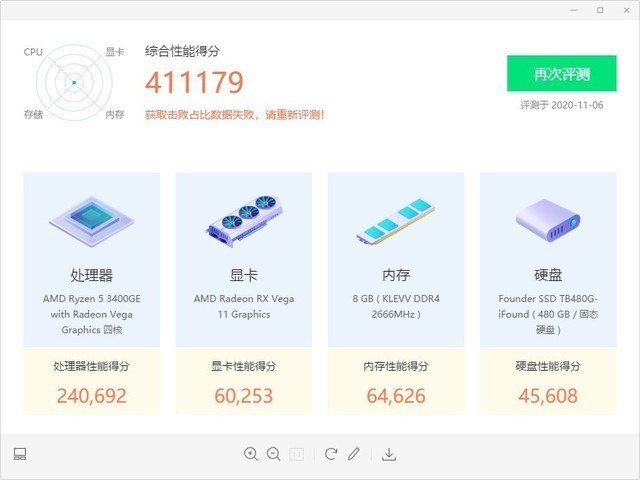Click the 存储 label on radar chart
The width and height of the screenshot is (640, 480).
(x=33, y=114)
